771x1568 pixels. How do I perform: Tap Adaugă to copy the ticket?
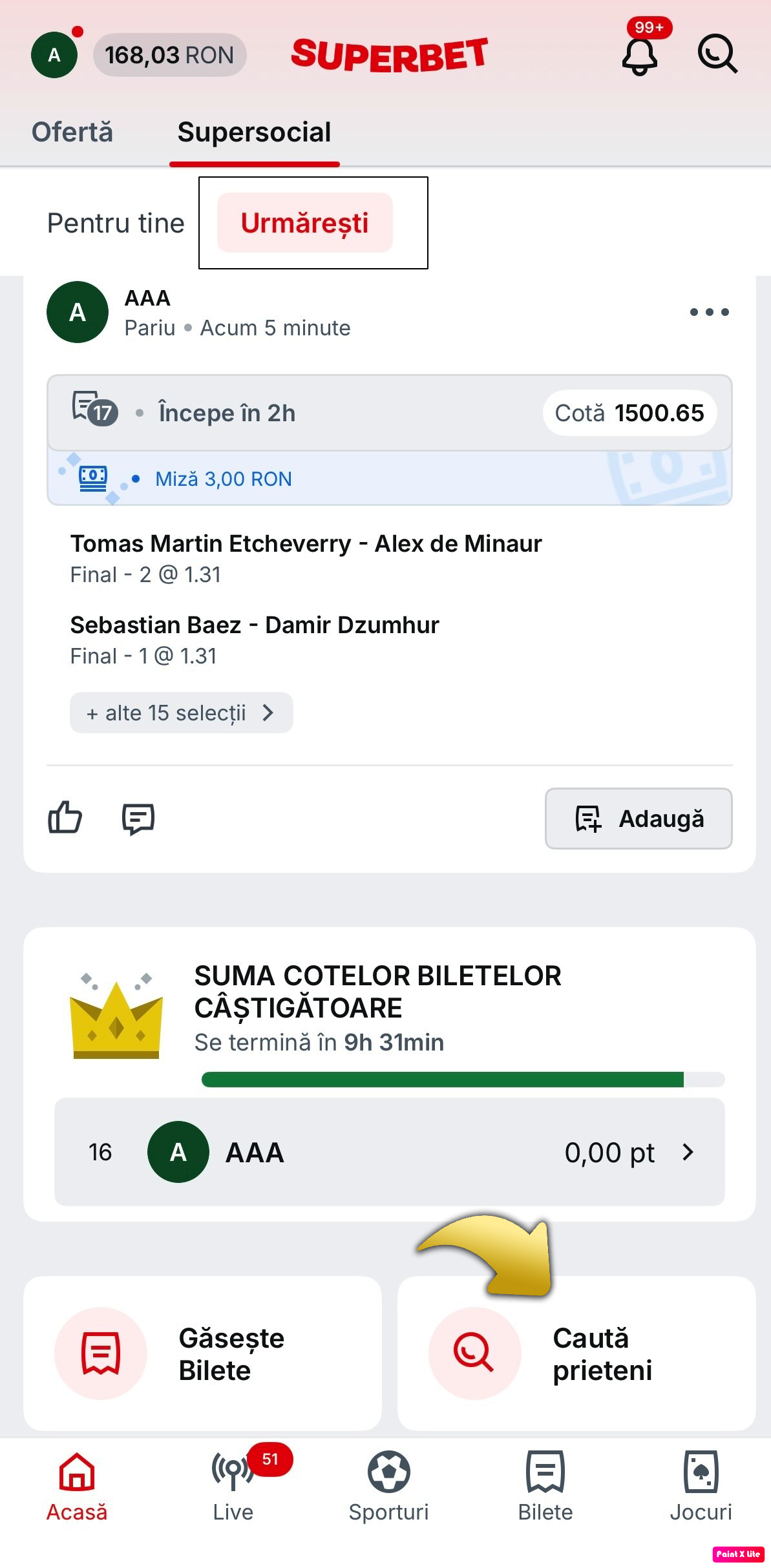click(x=639, y=818)
